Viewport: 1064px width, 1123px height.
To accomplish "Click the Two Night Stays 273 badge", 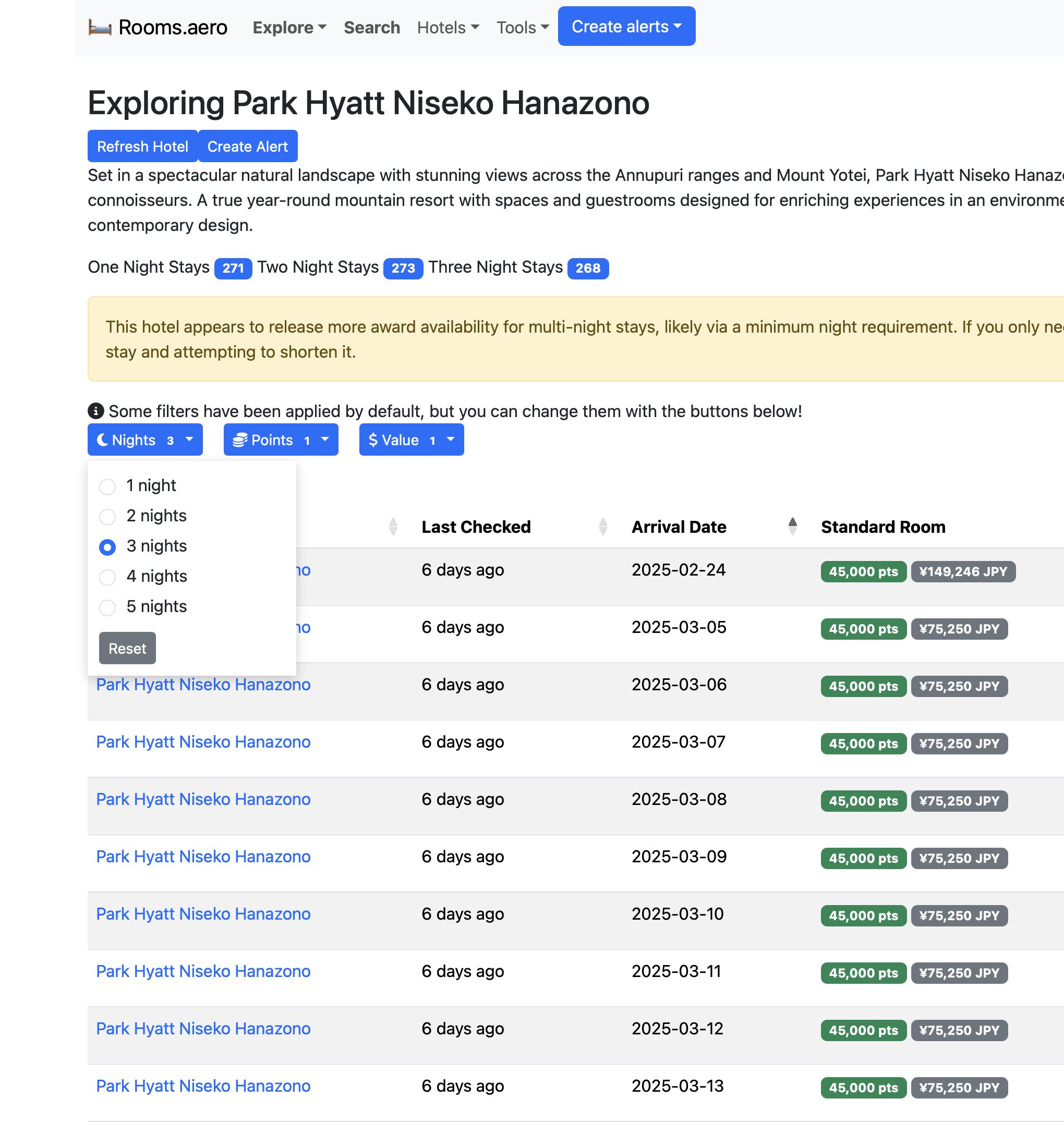I will [x=403, y=268].
